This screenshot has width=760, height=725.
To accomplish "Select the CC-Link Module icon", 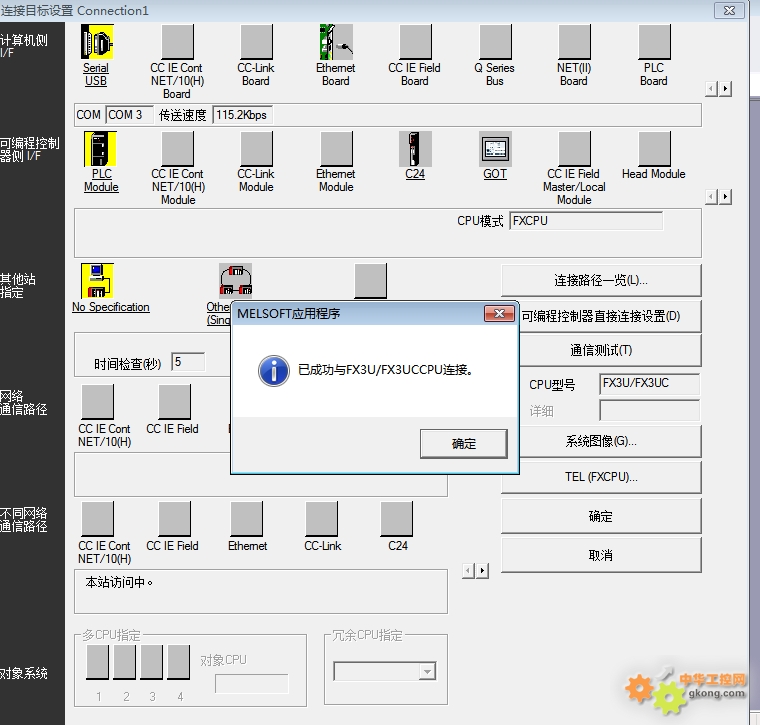I will tap(256, 149).
